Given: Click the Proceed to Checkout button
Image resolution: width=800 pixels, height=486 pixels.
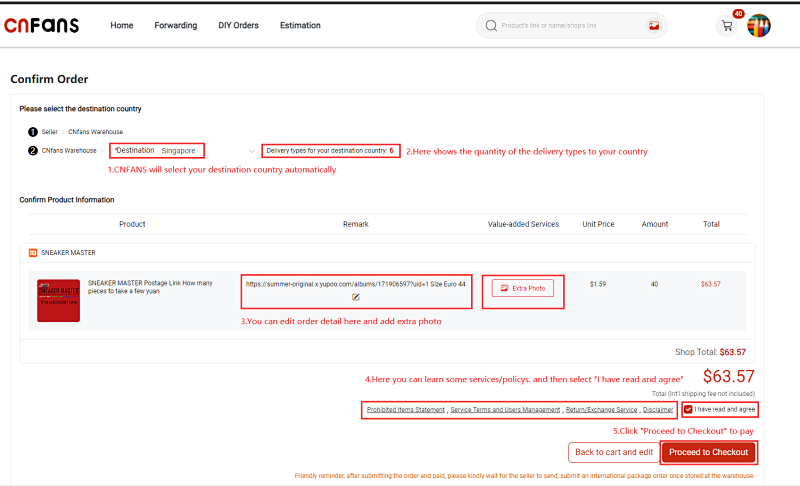Looking at the screenshot, I should [x=708, y=452].
